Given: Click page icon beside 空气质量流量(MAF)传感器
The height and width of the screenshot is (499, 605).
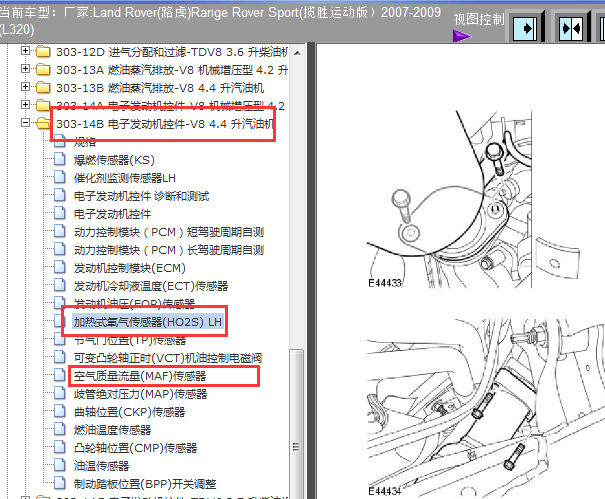Looking at the screenshot, I should pos(60,375).
